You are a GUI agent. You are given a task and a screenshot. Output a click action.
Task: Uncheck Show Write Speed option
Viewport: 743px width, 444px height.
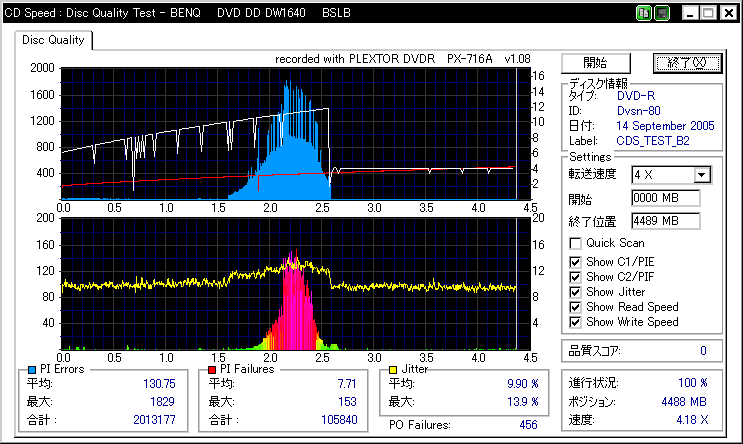click(x=575, y=322)
